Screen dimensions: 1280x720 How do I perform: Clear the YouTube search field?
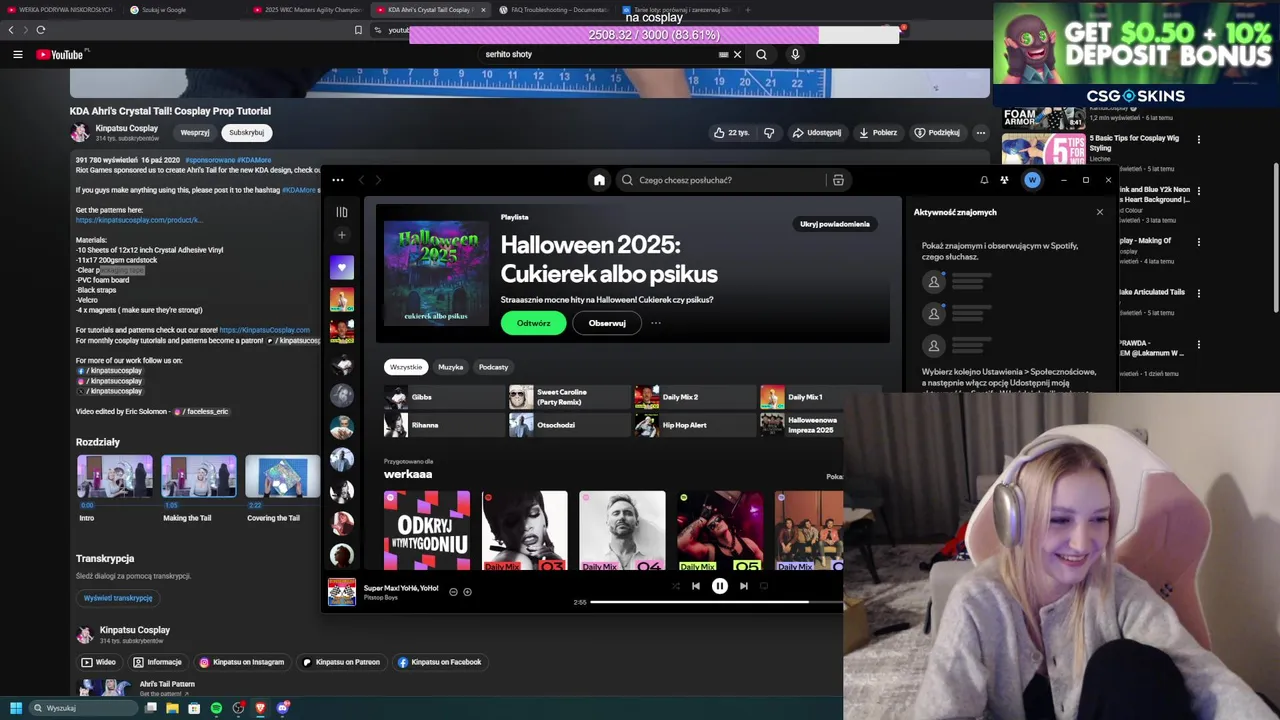(738, 54)
